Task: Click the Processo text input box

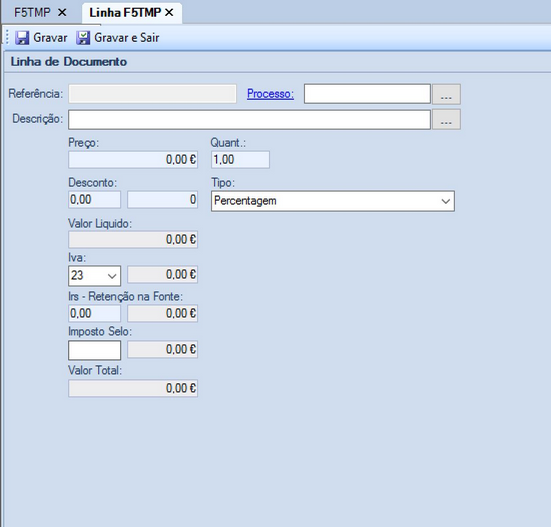Action: (x=367, y=94)
